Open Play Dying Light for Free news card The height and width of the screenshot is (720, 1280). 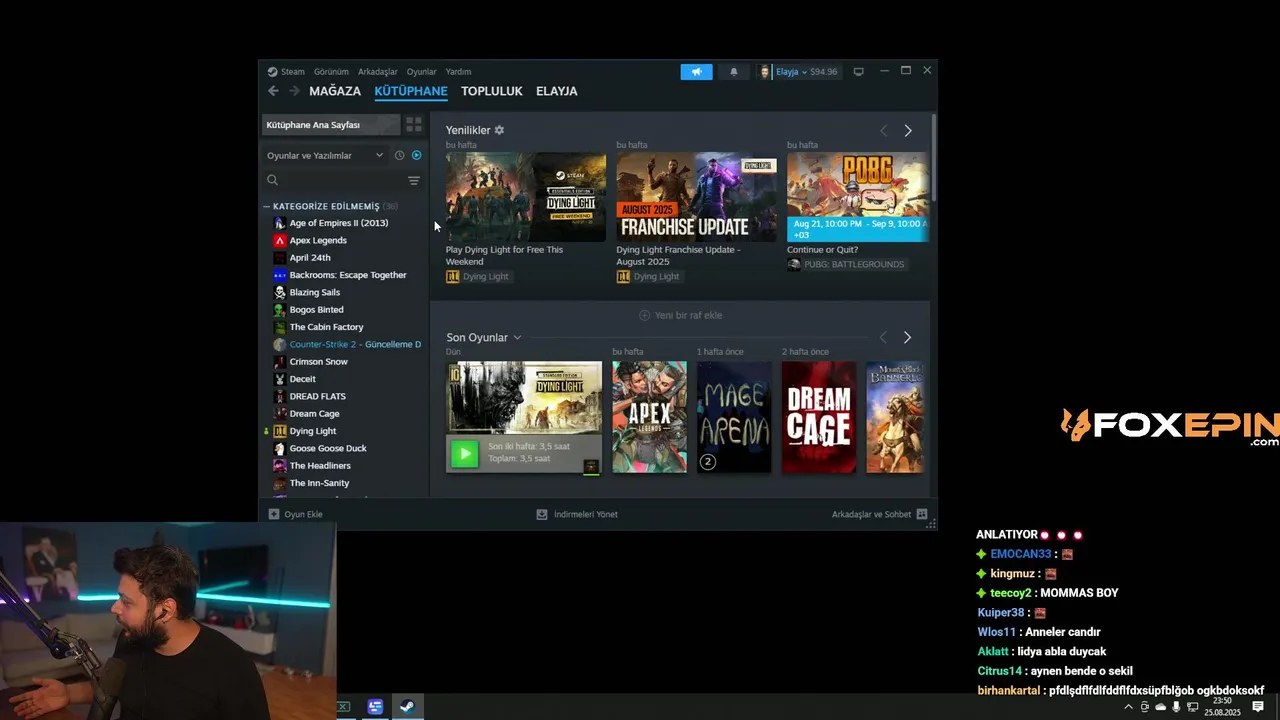pyautogui.click(x=525, y=197)
